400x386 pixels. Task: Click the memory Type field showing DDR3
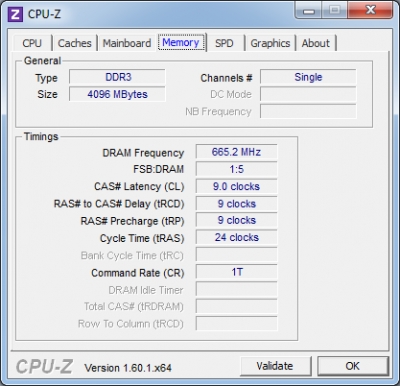coord(117,77)
